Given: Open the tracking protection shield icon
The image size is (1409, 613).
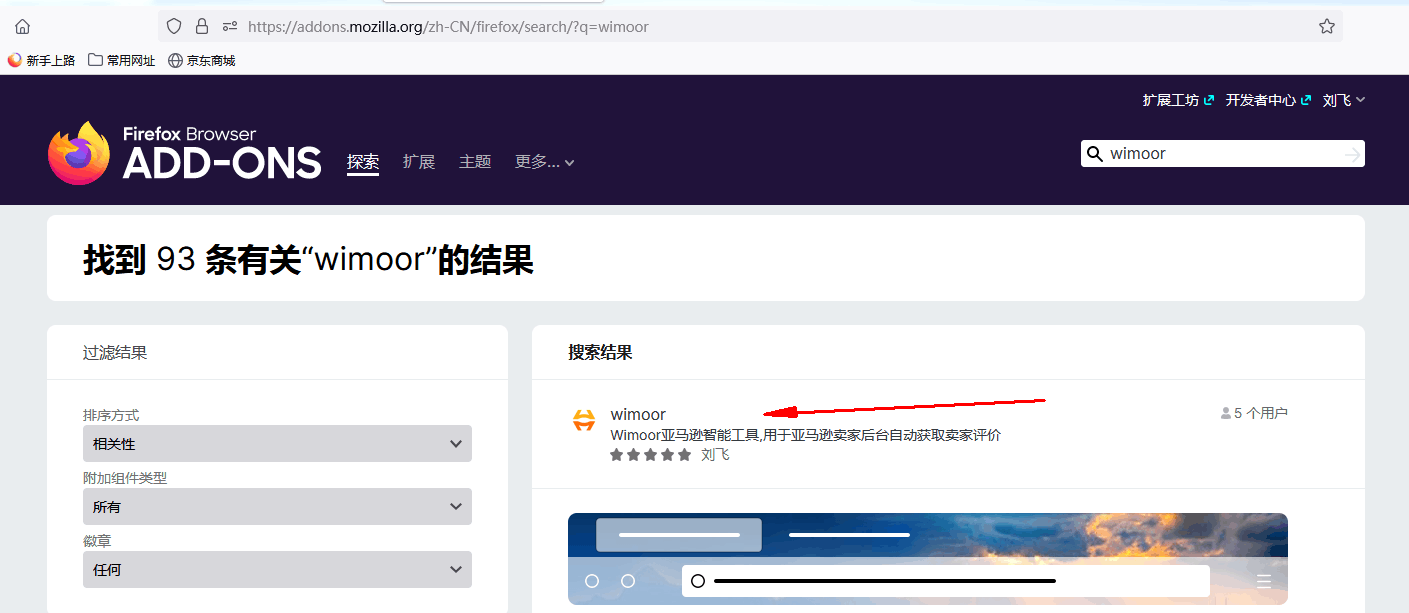Looking at the screenshot, I should point(174,27).
